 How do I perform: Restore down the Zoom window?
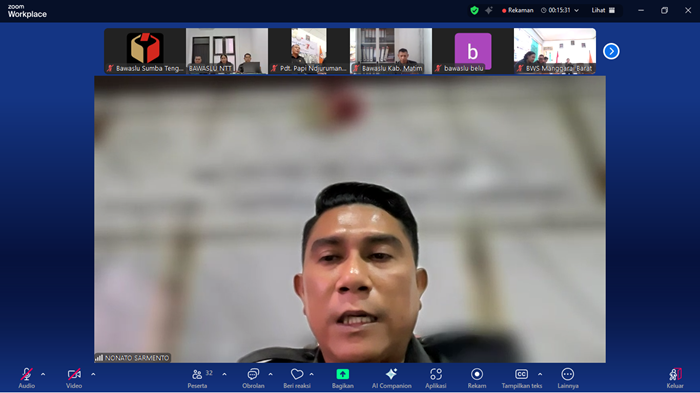click(664, 10)
